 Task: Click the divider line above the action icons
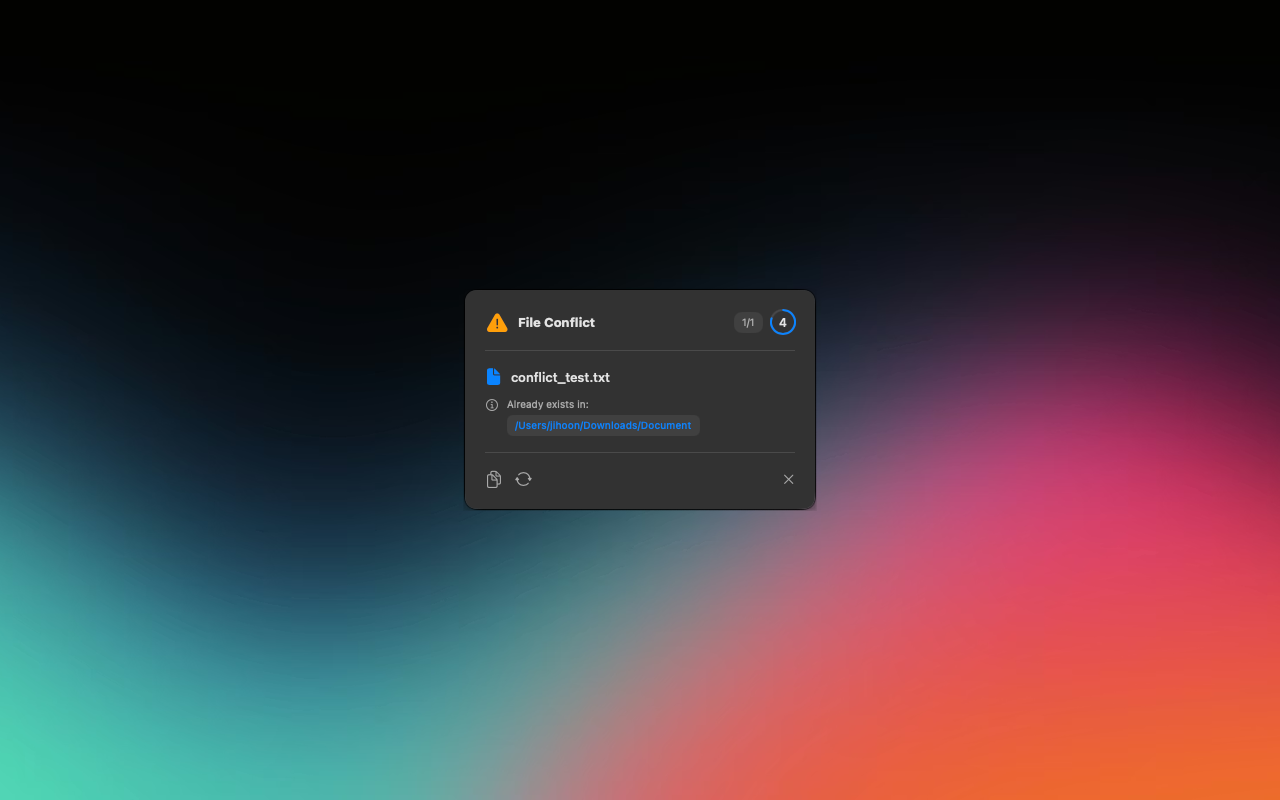point(640,453)
